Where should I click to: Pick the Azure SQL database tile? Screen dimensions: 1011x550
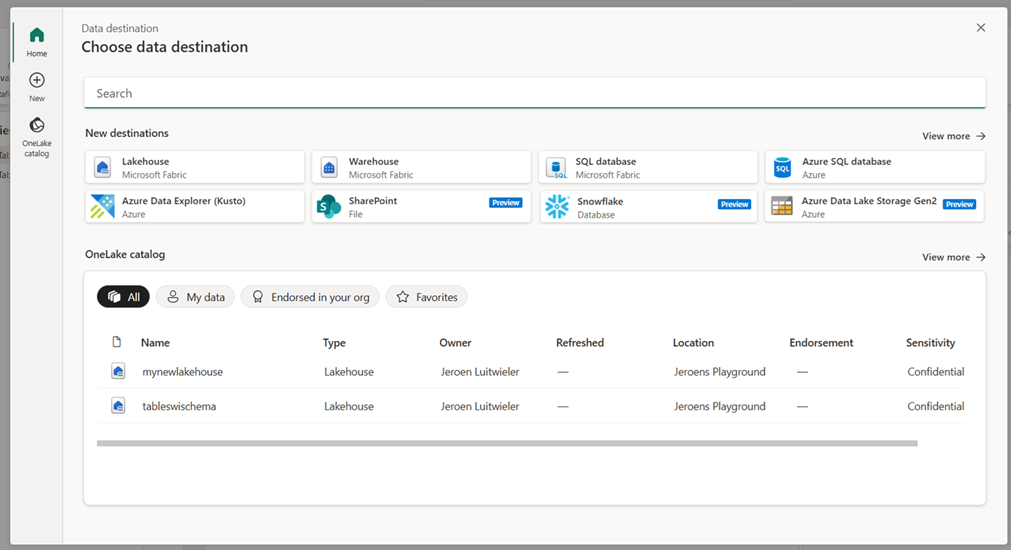pos(874,167)
